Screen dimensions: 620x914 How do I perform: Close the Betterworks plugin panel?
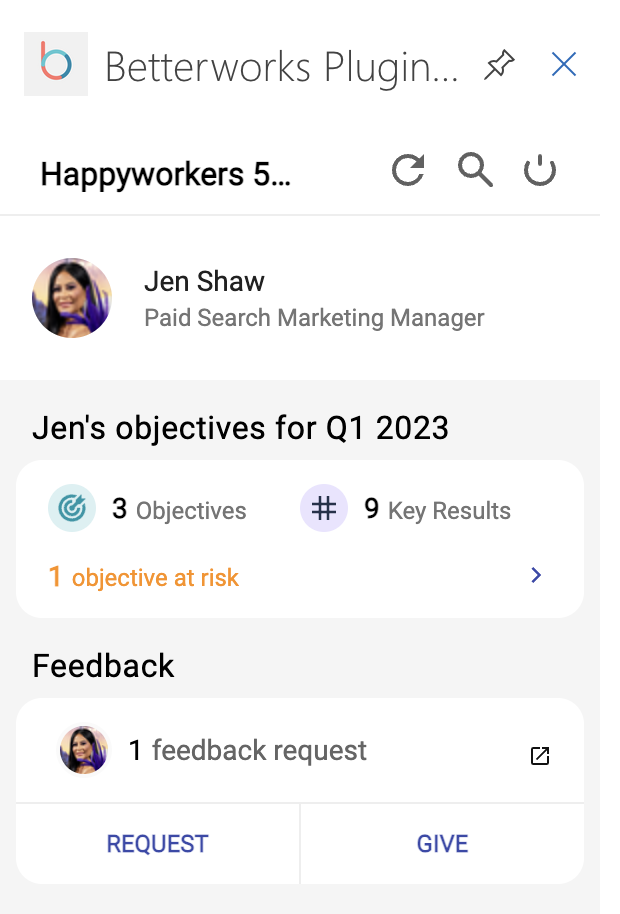click(563, 64)
